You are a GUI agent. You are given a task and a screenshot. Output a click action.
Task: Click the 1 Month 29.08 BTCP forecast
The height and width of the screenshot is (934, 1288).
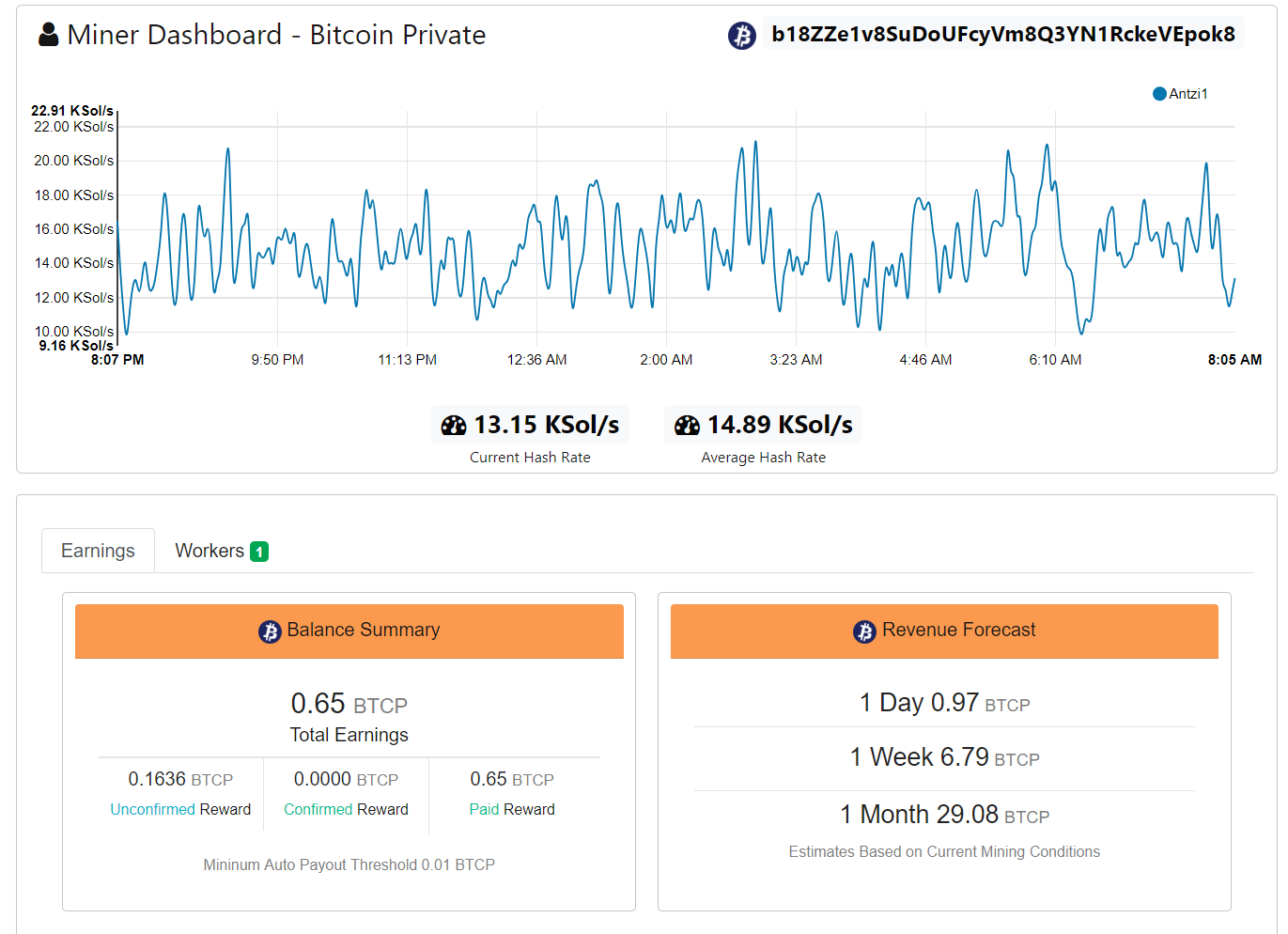point(944,814)
